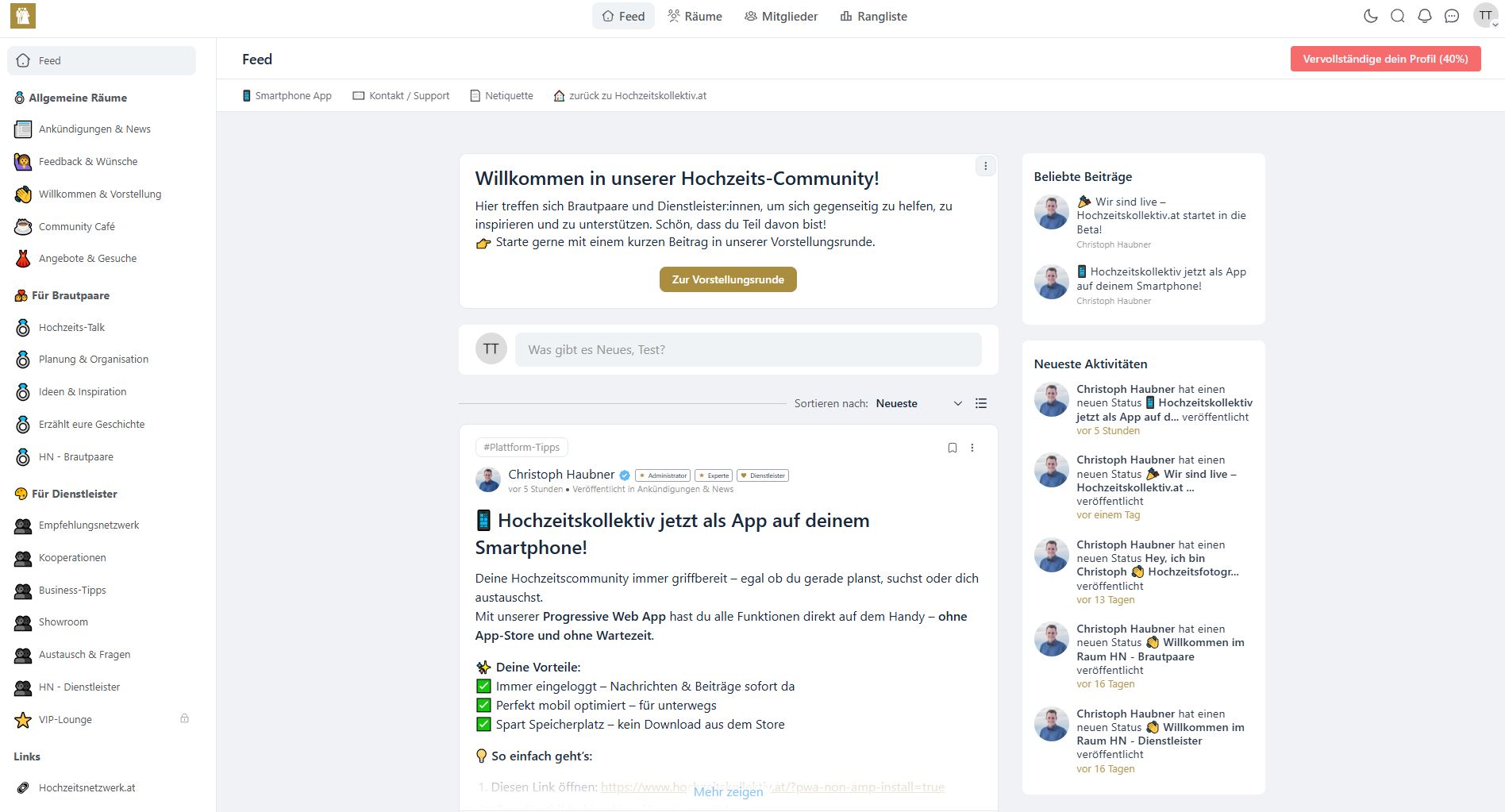Image resolution: width=1505 pixels, height=812 pixels.
Task: Open the Community Café room
Action: tap(76, 226)
